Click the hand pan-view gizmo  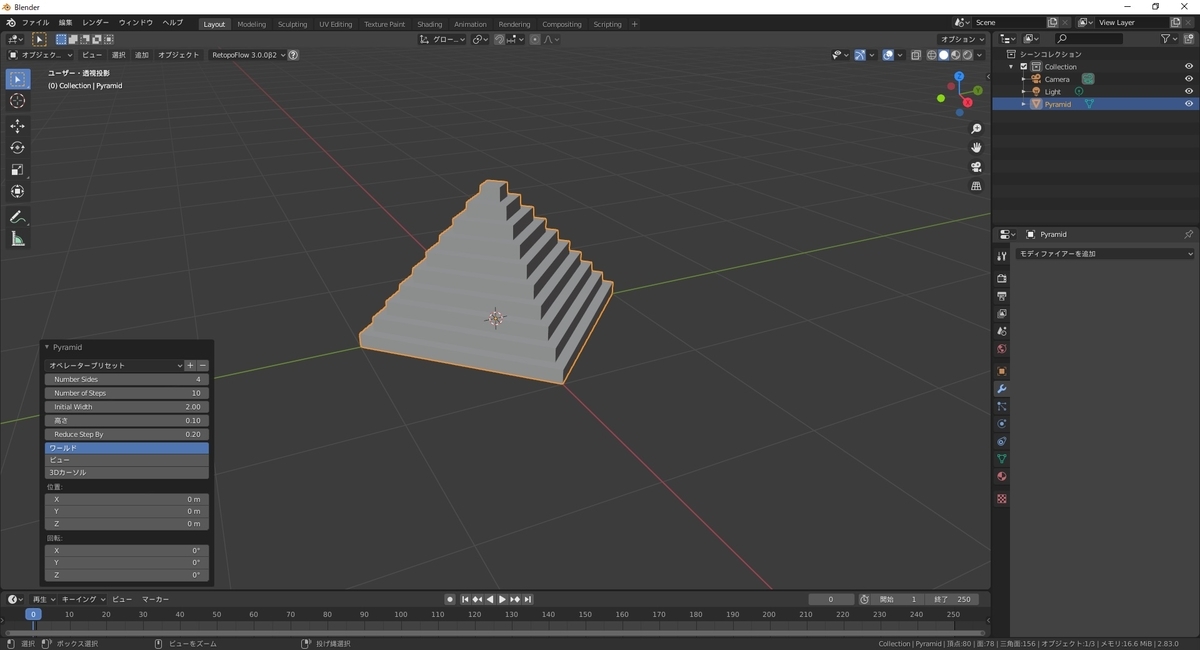tap(977, 148)
